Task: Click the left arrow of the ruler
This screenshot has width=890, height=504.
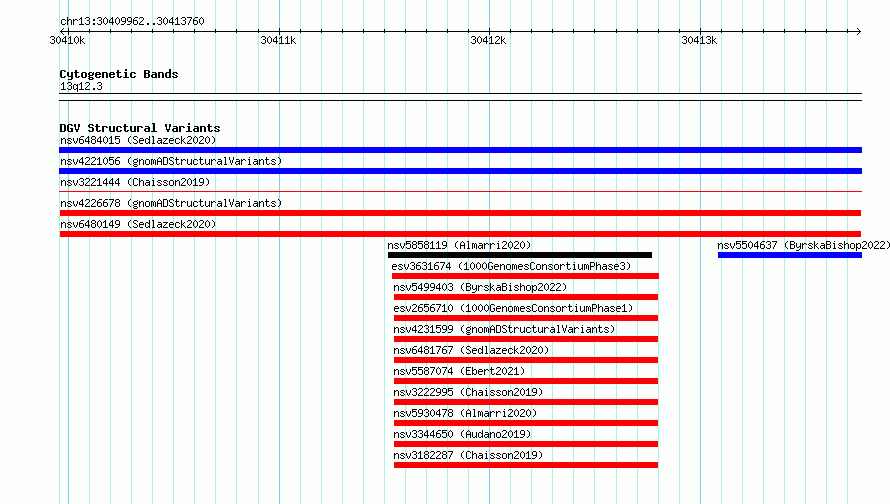Action: click(x=62, y=31)
